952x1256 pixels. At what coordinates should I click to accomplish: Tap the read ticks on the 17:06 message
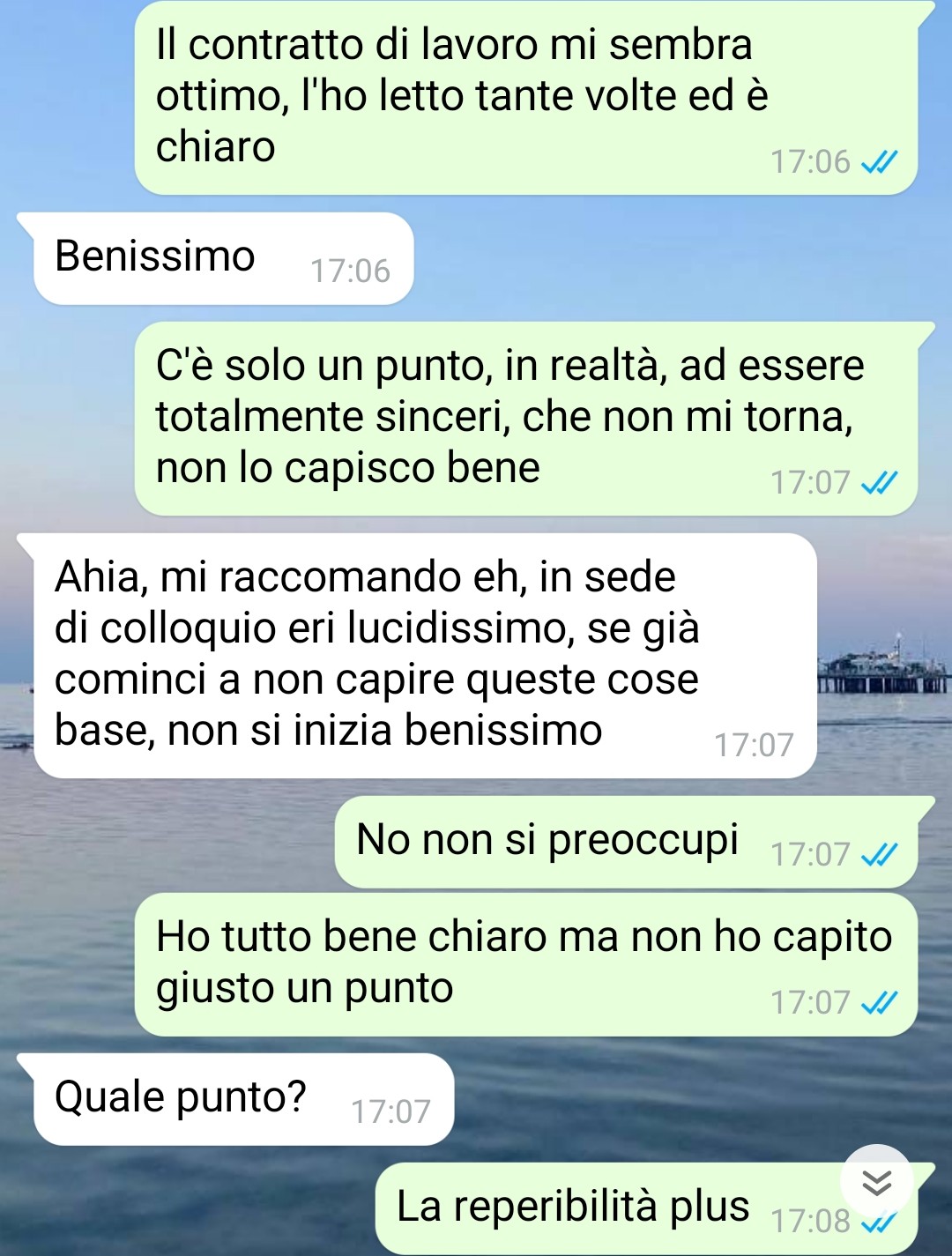(879, 162)
